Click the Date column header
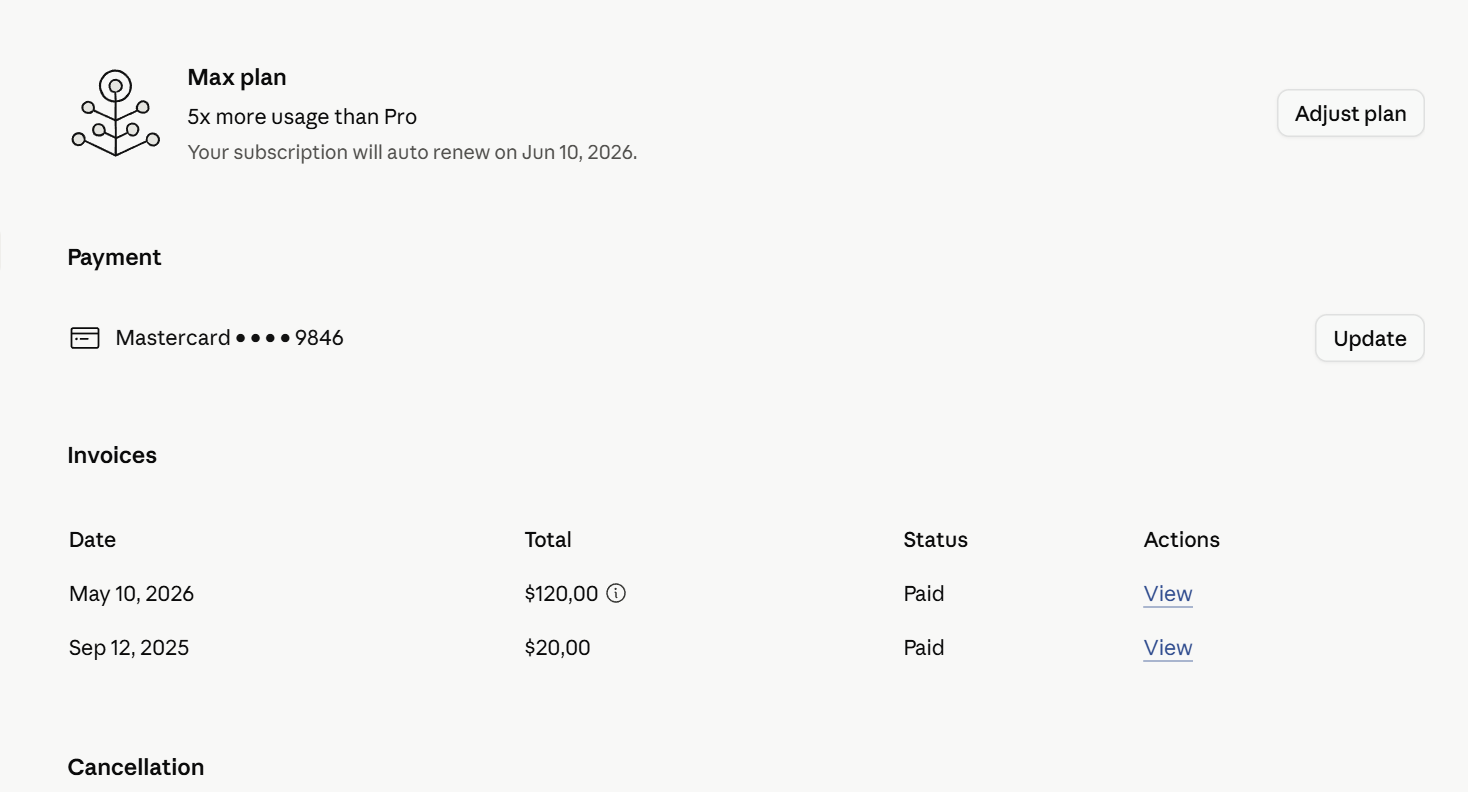Screen dimensions: 1468x792 [93, 540]
